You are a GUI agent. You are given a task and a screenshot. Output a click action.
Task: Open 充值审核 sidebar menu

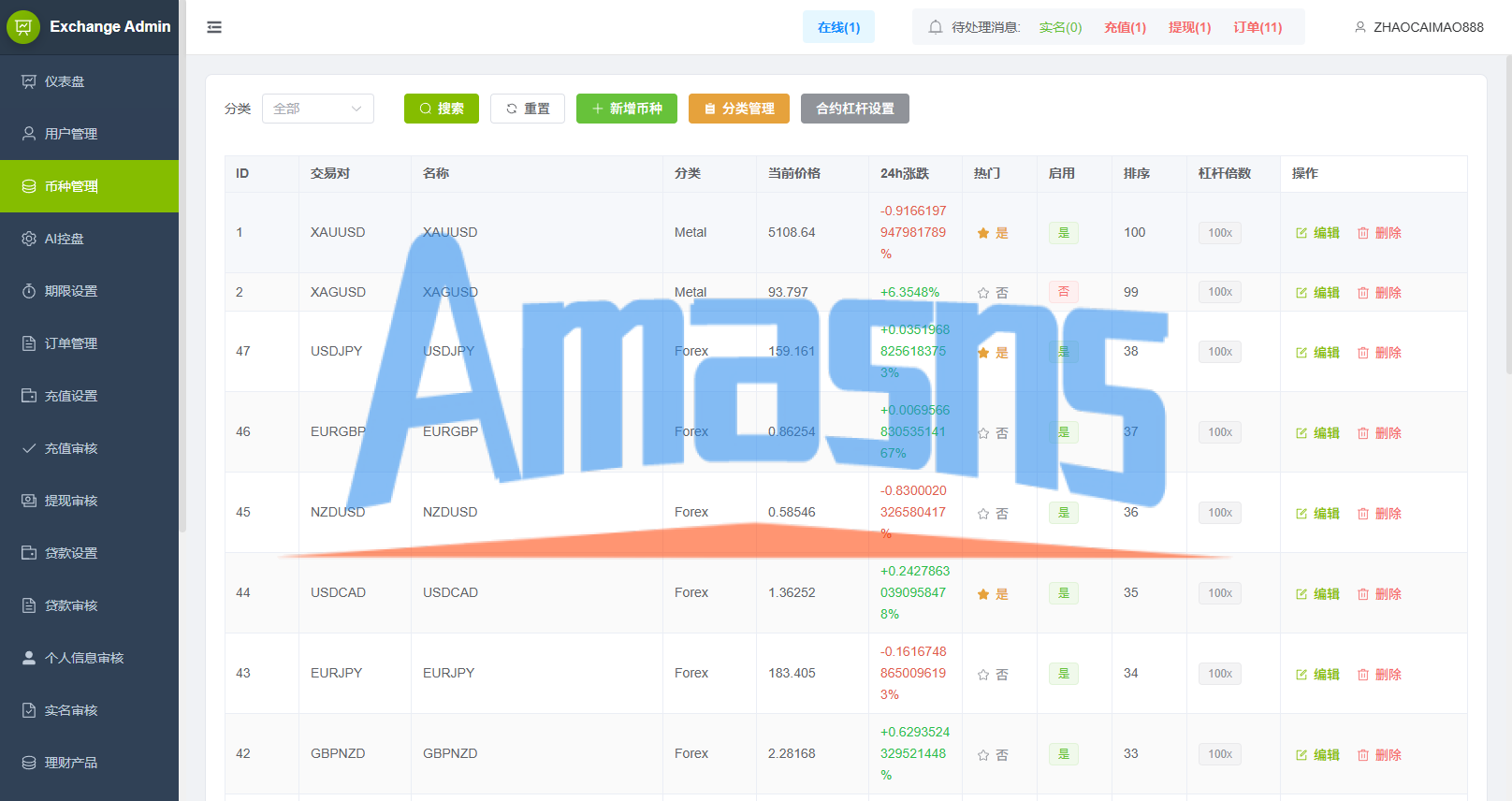(89, 448)
